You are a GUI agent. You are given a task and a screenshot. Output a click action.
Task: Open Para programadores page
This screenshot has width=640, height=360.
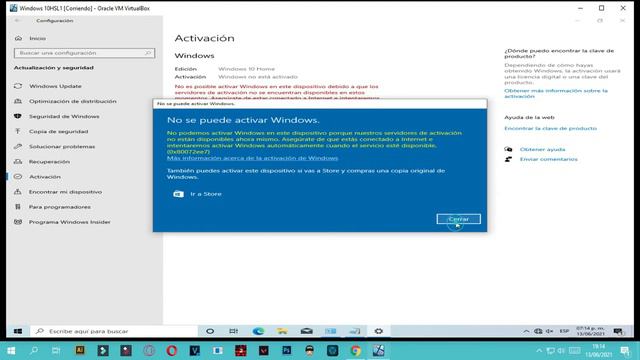tap(60, 207)
